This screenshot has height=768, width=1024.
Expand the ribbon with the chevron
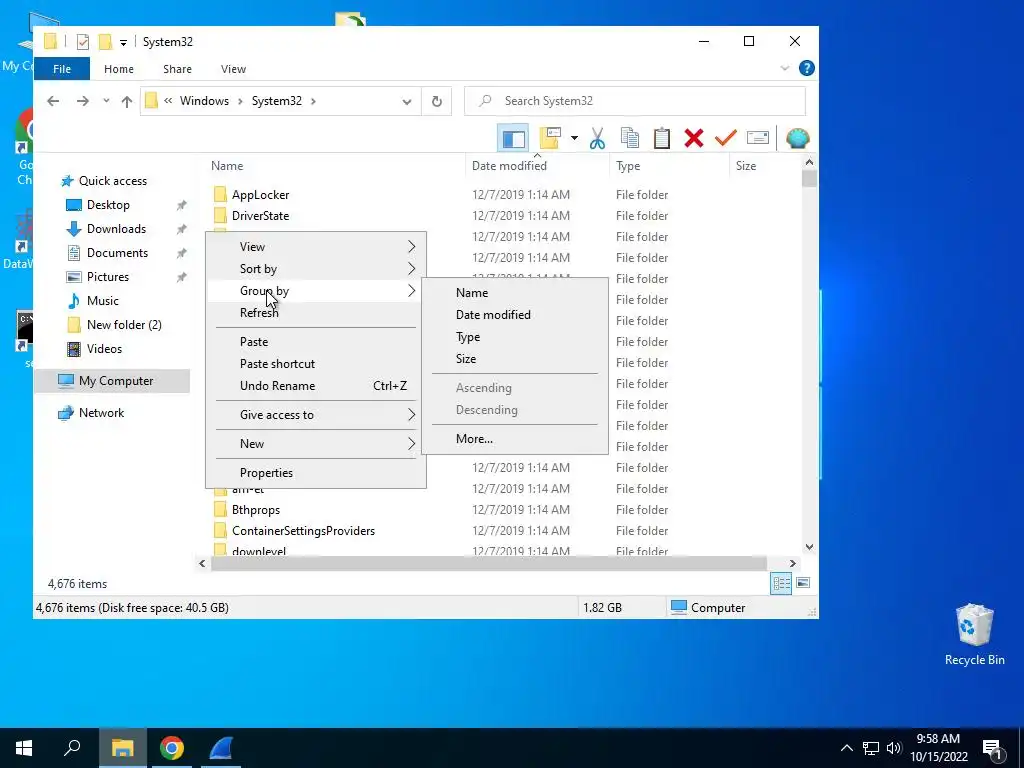point(785,69)
